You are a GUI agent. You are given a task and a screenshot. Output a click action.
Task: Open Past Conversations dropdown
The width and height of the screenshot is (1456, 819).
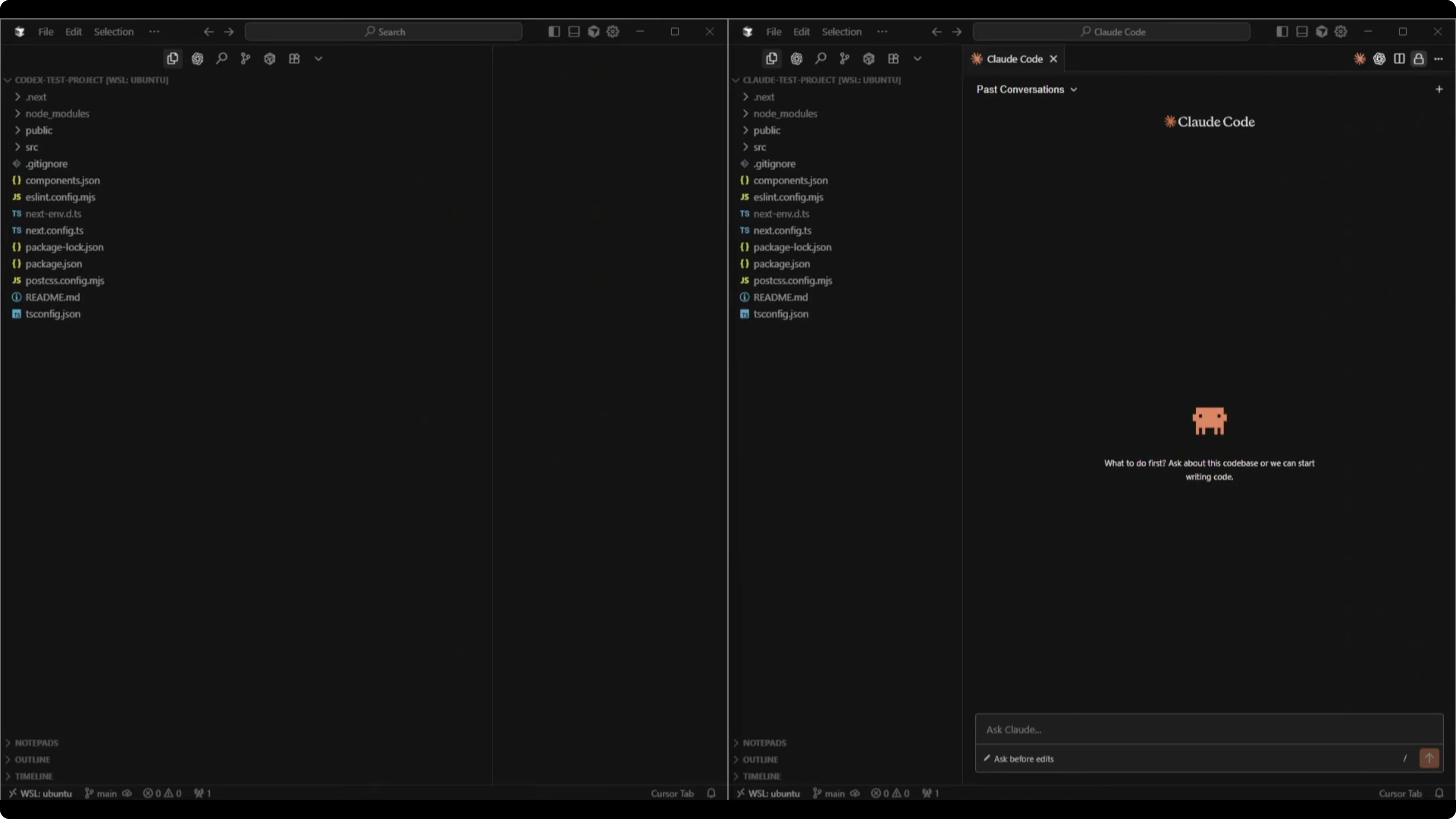click(1026, 89)
